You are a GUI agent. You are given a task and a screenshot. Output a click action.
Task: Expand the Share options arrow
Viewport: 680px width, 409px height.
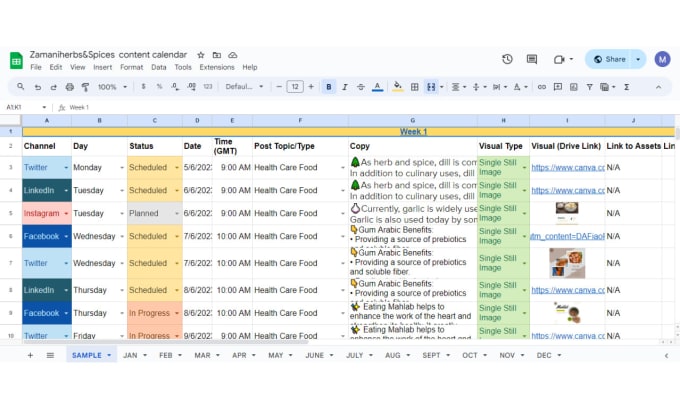pyautogui.click(x=638, y=59)
